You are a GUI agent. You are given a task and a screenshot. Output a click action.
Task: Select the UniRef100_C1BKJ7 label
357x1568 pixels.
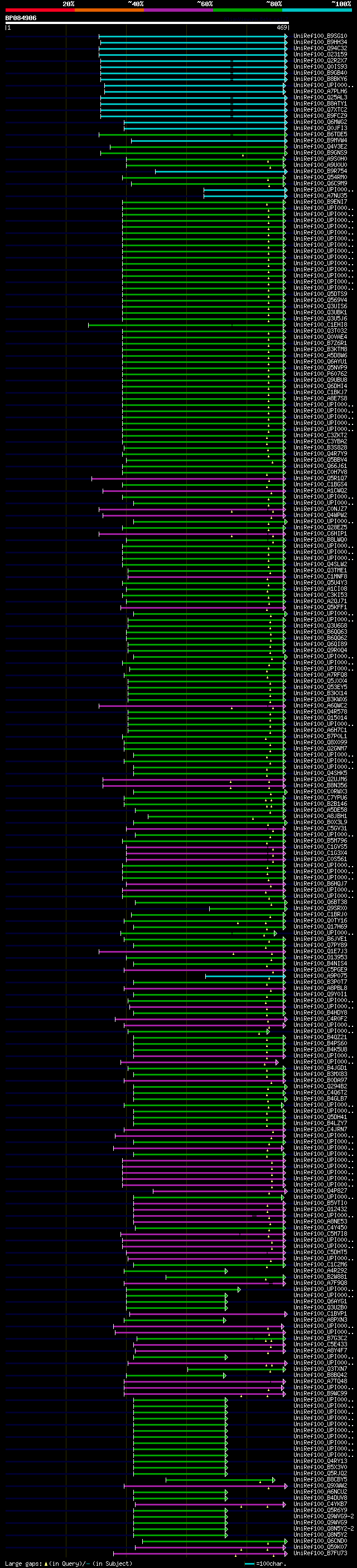click(x=320, y=393)
